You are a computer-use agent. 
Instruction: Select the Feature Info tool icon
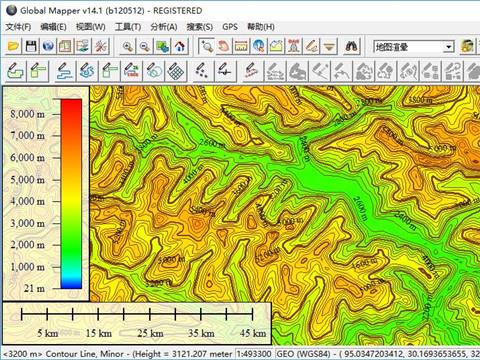pos(259,46)
